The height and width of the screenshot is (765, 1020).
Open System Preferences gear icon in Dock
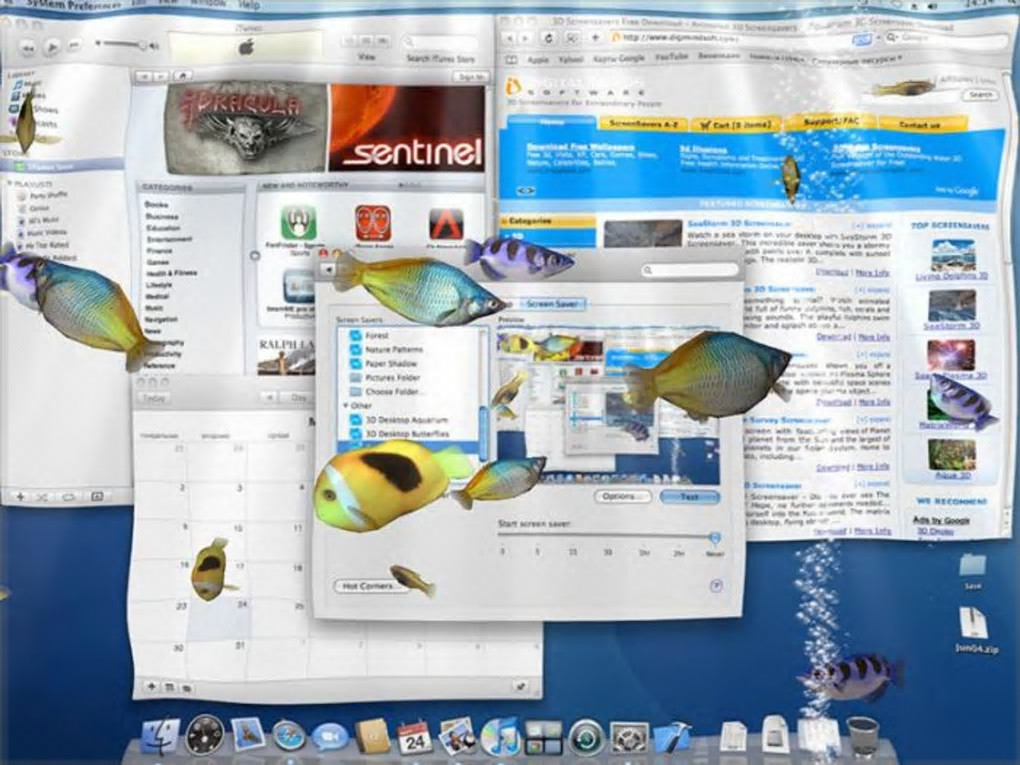(628, 738)
